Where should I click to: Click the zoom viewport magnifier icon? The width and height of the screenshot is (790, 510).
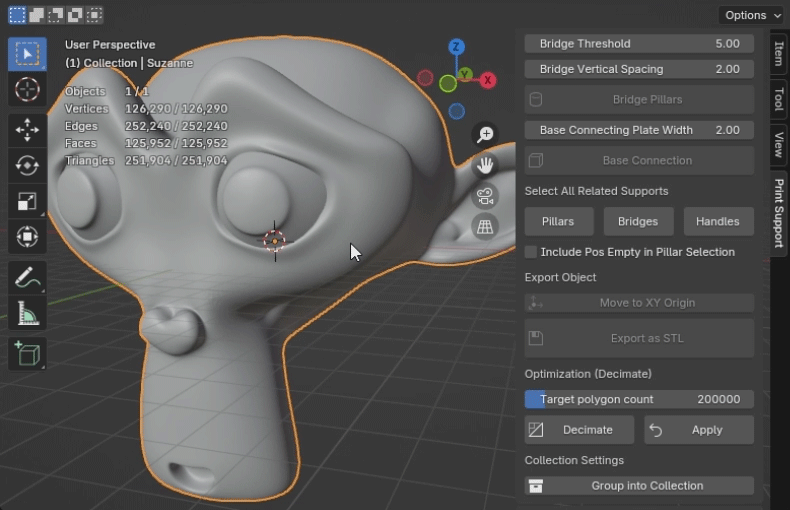point(485,135)
